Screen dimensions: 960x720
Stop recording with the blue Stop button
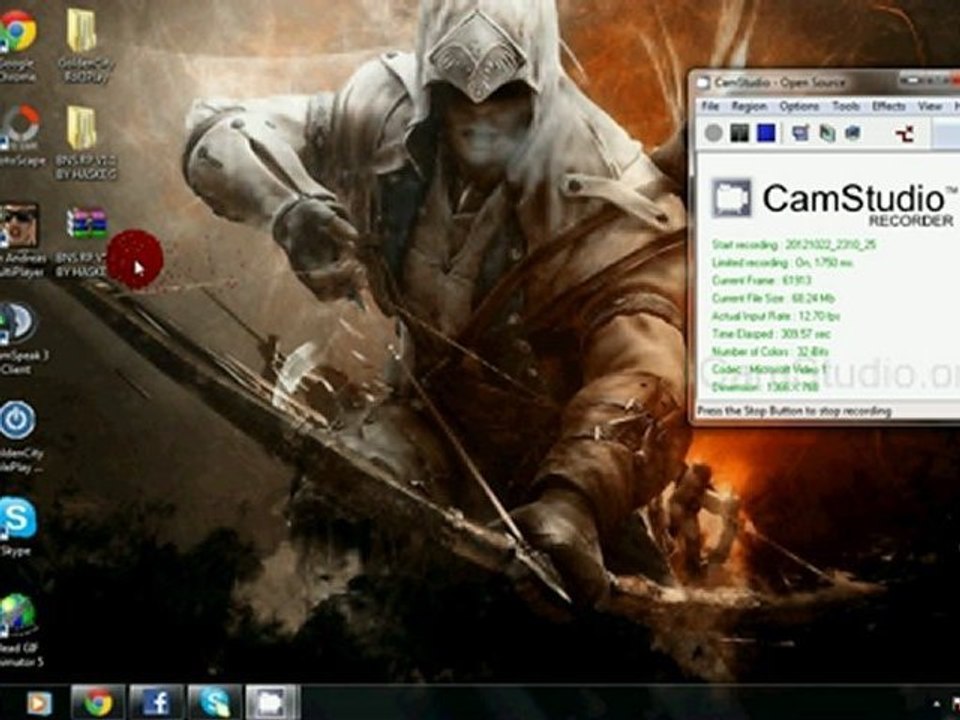click(766, 133)
